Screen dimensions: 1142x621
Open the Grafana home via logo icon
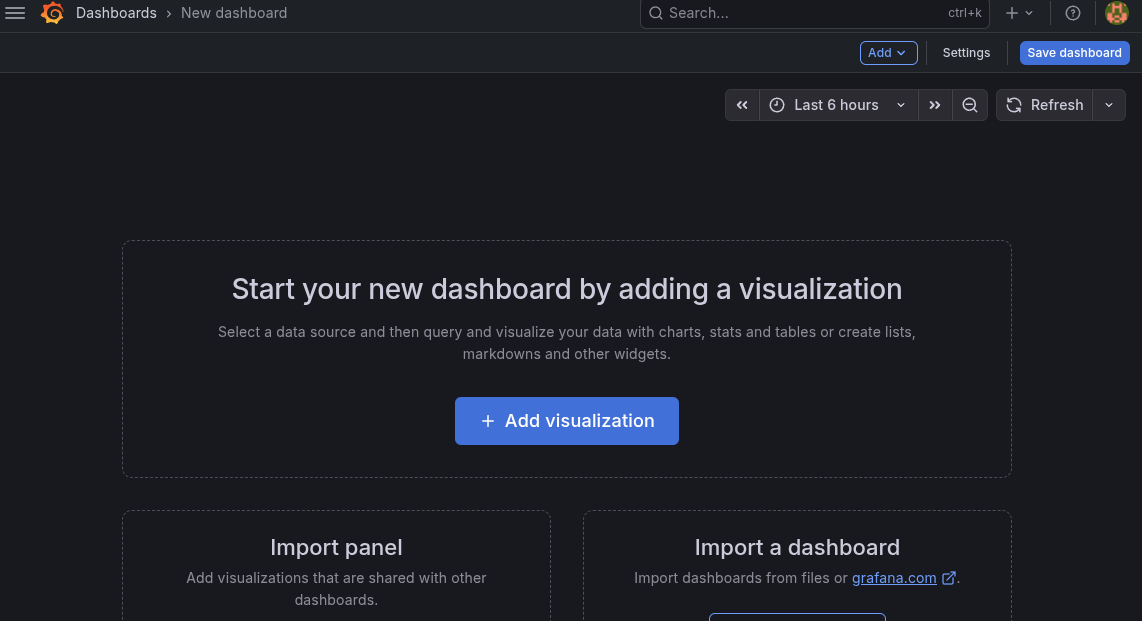52,13
